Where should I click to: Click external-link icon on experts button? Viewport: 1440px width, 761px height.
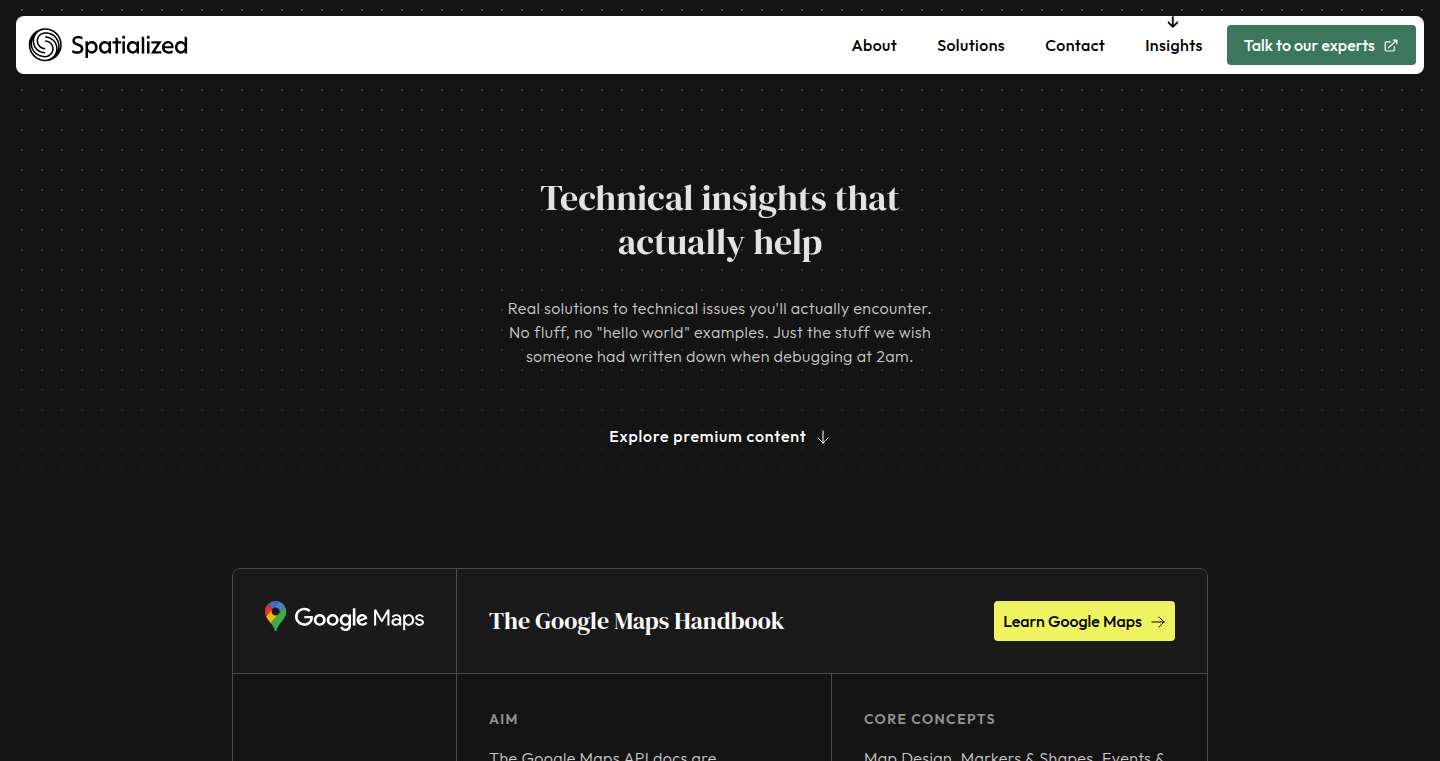pyautogui.click(x=1391, y=46)
